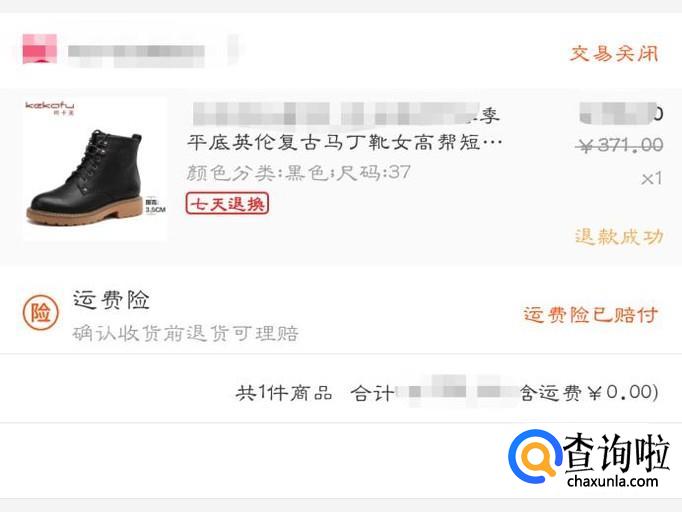Click the 查询啦 magnifier logo icon
Image resolution: width=682 pixels, height=512 pixels.
(535, 456)
